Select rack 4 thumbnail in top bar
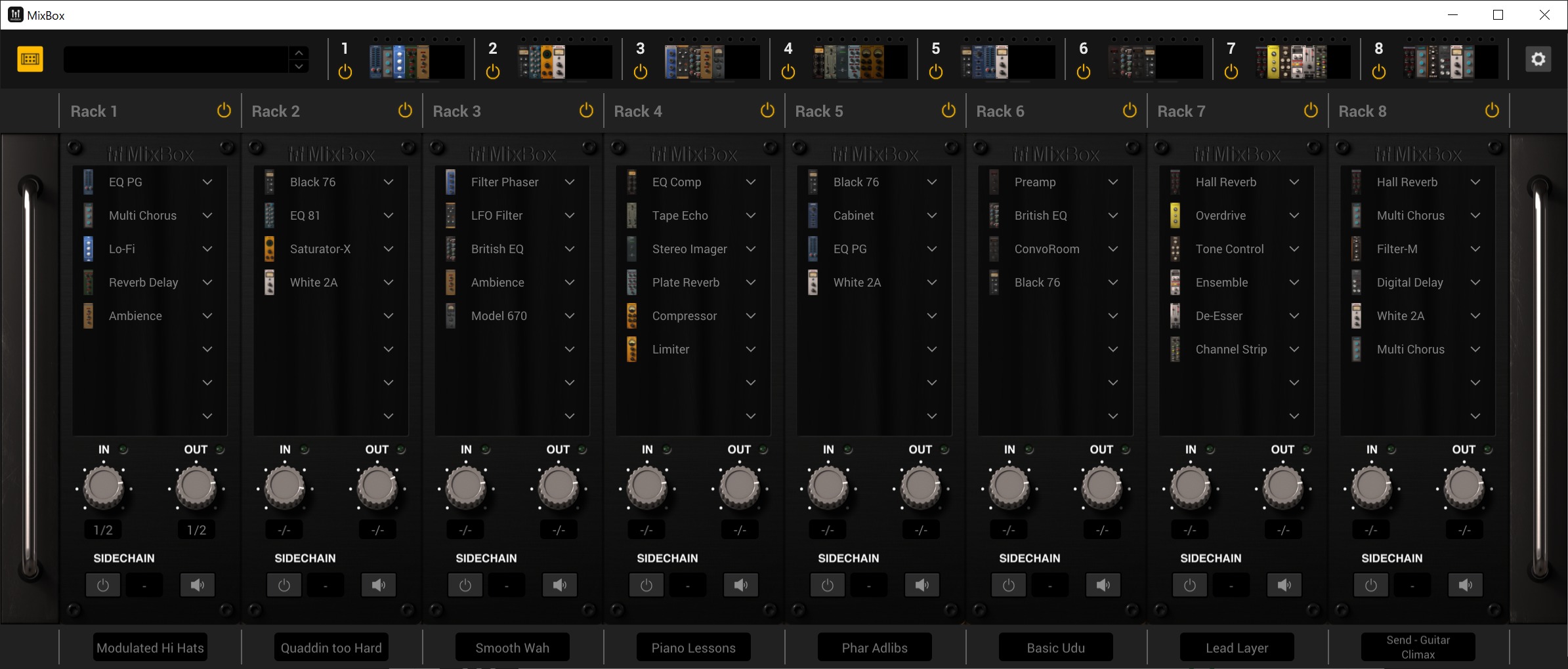The image size is (1568, 669). click(860, 62)
